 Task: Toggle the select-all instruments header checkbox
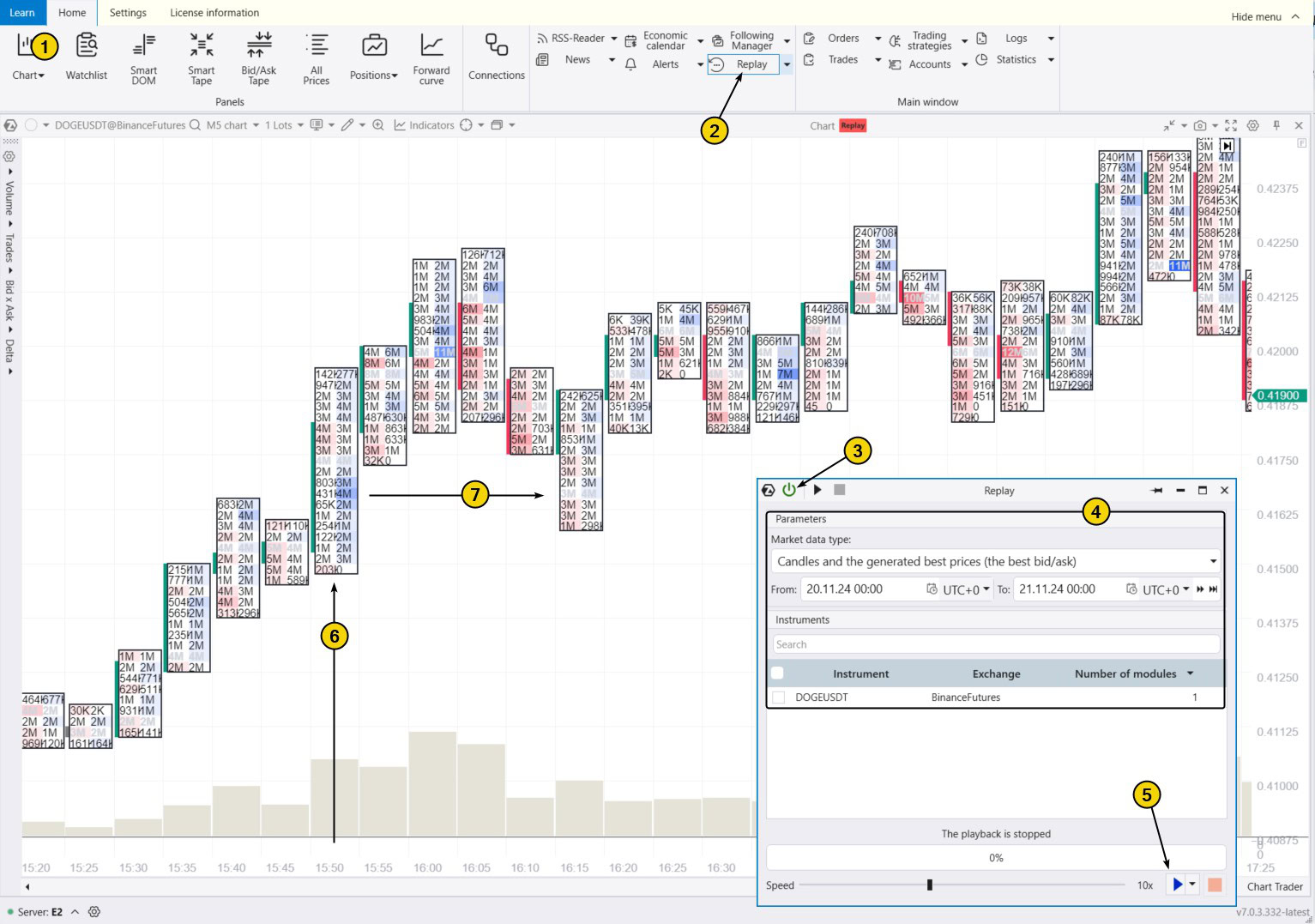[x=778, y=673]
